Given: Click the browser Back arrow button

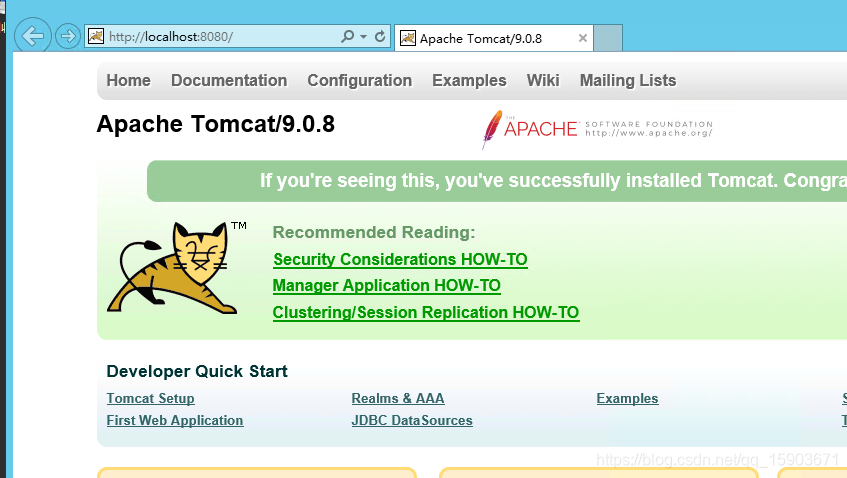Looking at the screenshot, I should click(x=33, y=36).
